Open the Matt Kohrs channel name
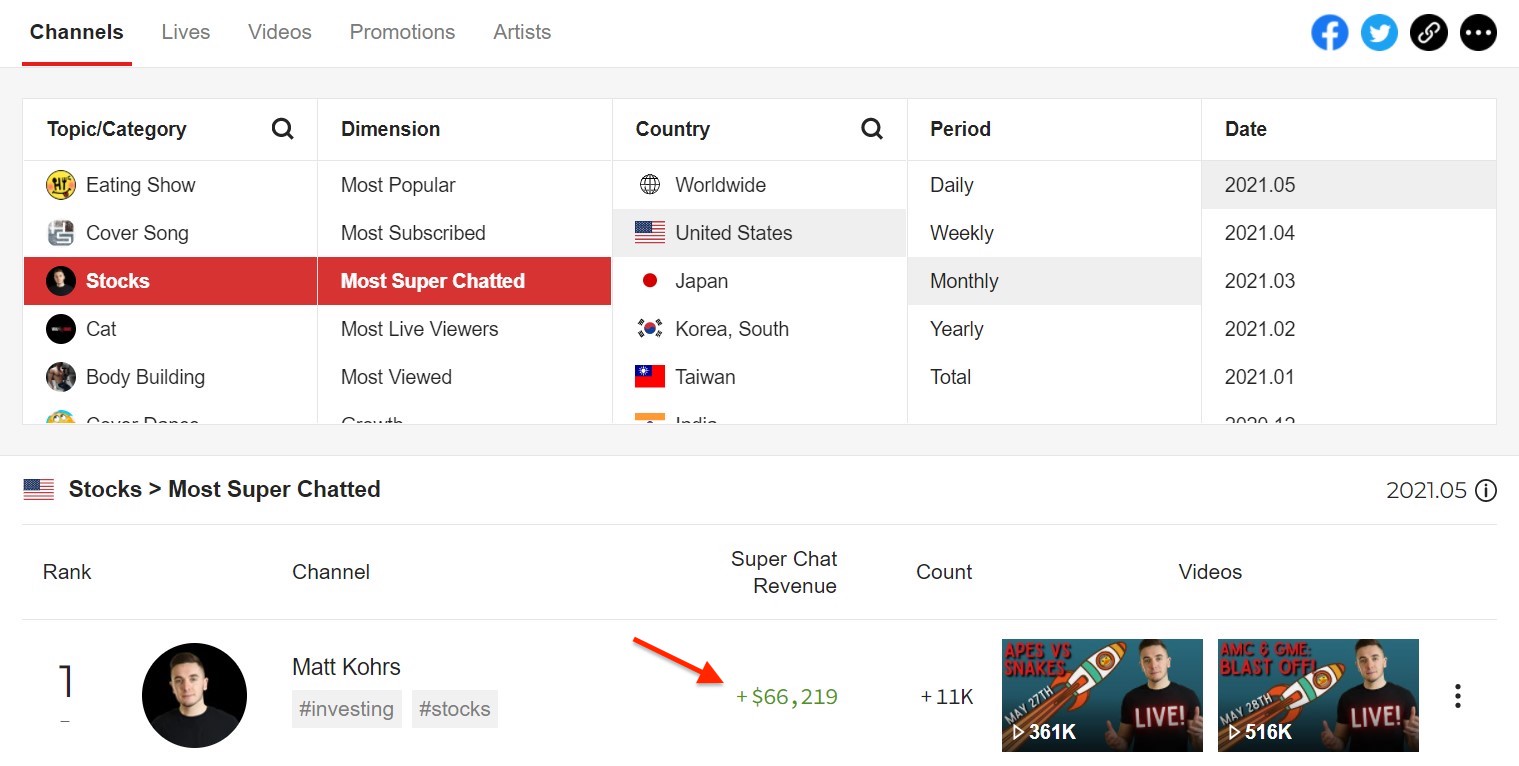 pyautogui.click(x=346, y=667)
